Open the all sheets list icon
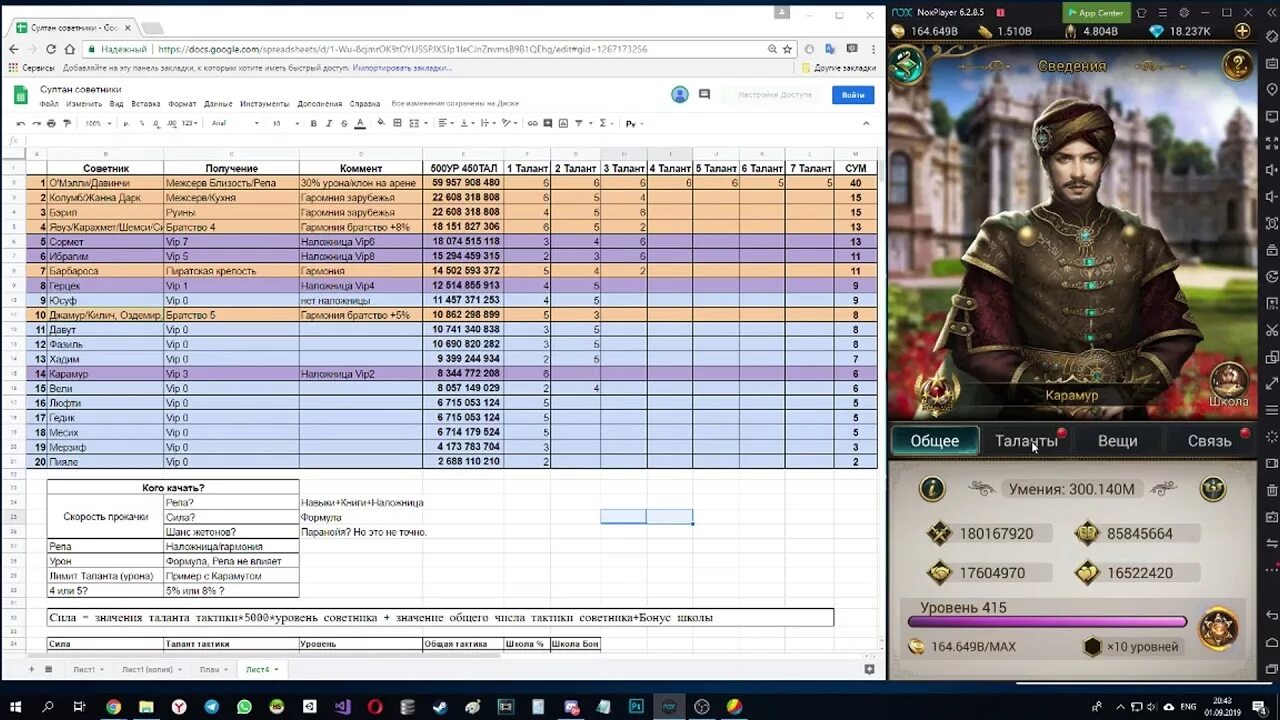 click(48, 669)
